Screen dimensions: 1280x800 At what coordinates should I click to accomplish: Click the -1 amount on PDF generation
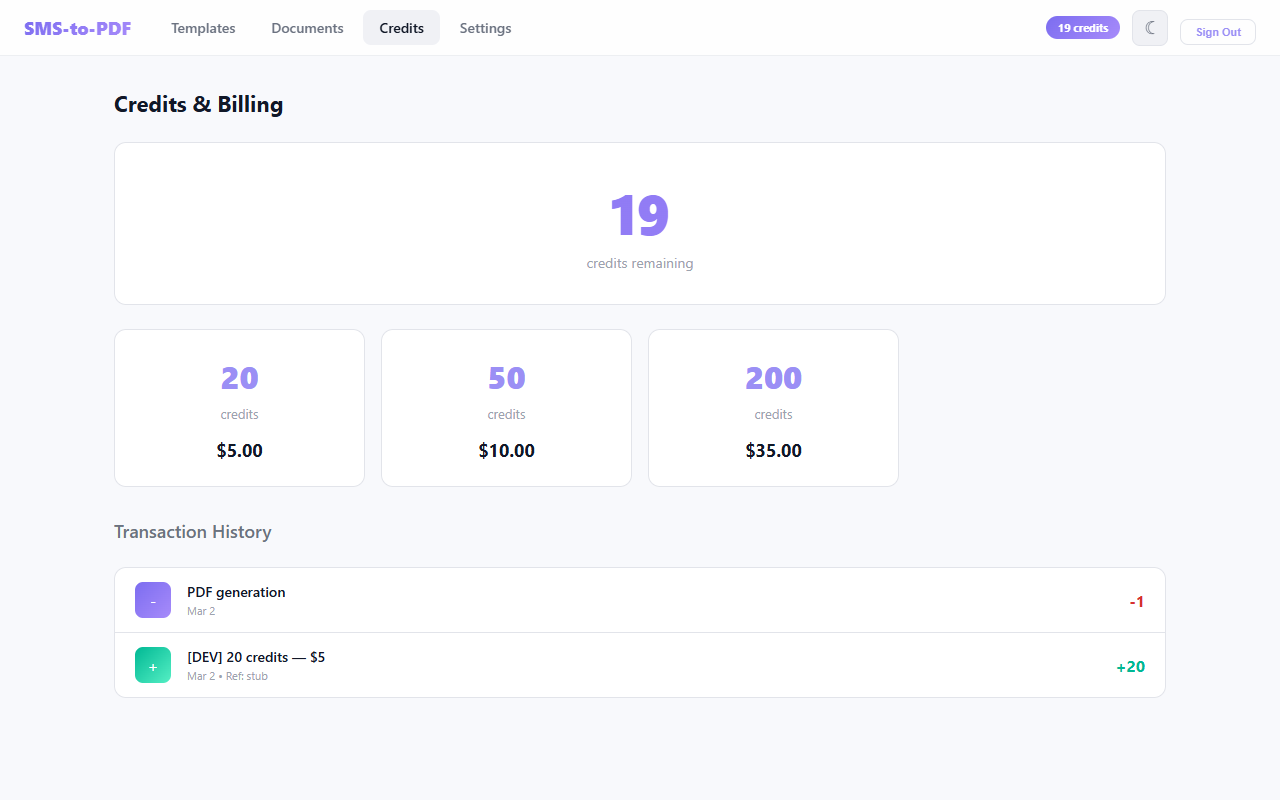pyautogui.click(x=1136, y=600)
